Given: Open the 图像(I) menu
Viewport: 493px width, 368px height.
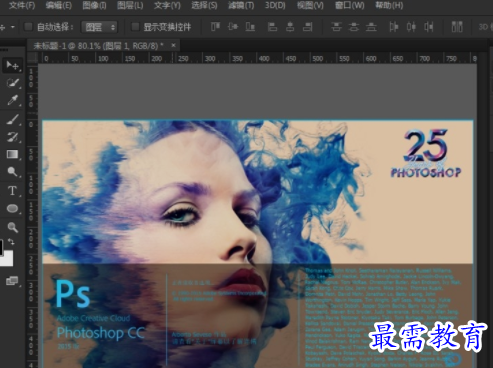Looking at the screenshot, I should 94,6.
